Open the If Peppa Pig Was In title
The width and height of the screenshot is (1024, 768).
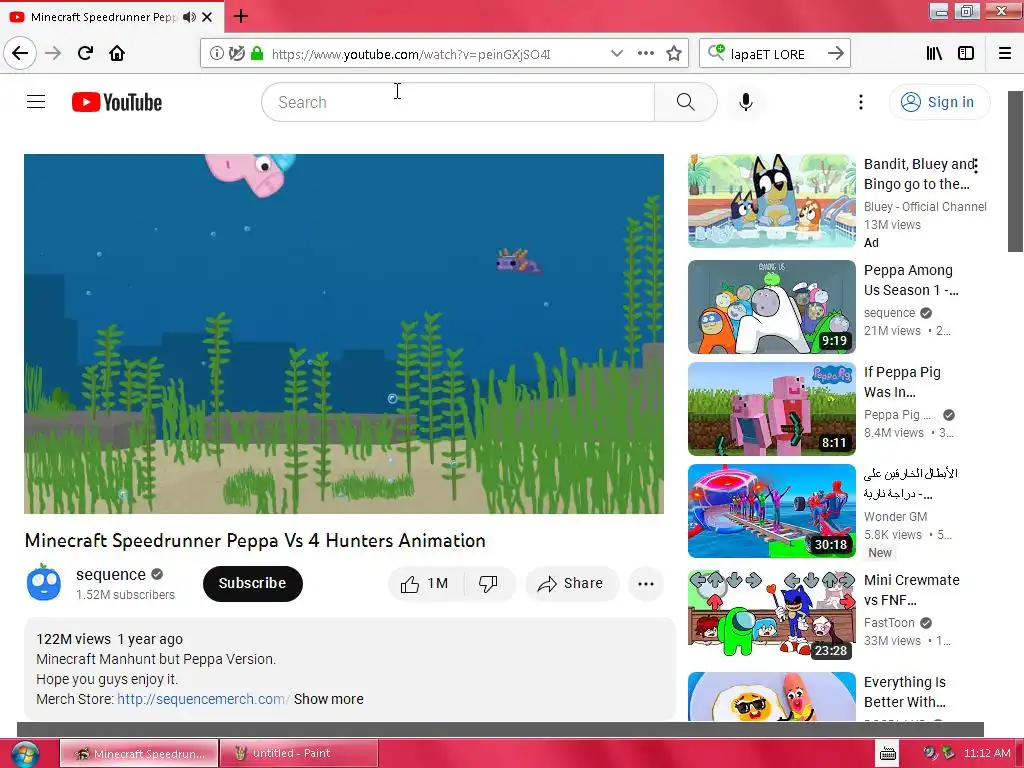point(902,382)
